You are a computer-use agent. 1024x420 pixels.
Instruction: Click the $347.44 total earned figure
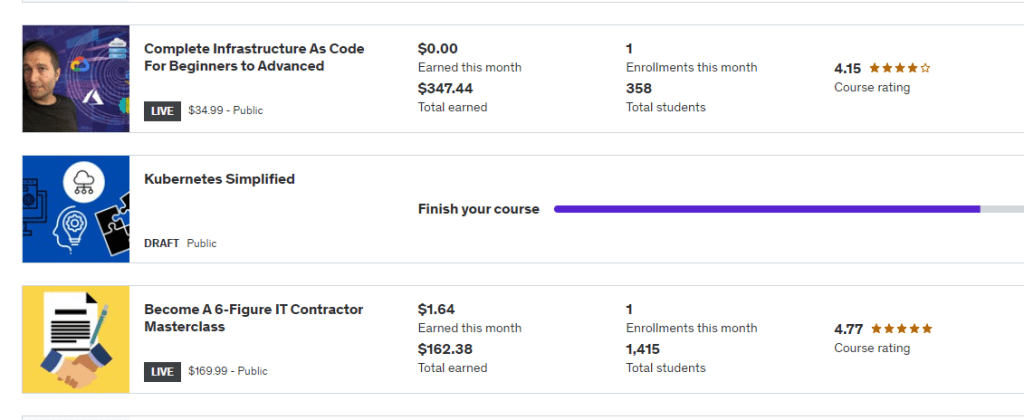click(445, 88)
